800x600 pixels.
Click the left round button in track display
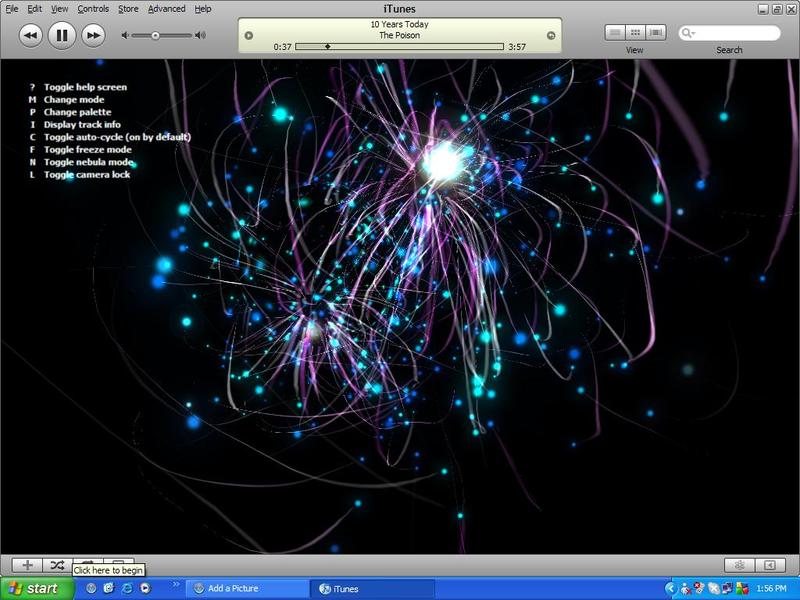click(x=250, y=36)
